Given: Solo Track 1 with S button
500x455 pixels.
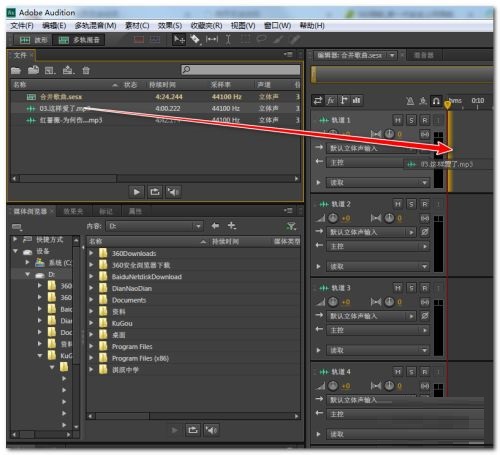Looking at the screenshot, I should point(411,120).
